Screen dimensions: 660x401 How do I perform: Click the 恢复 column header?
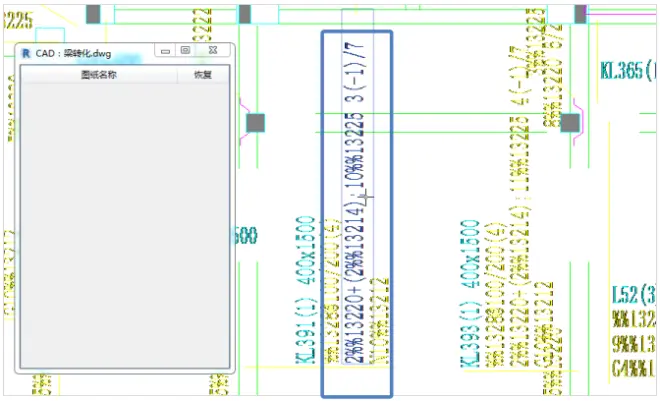(203, 75)
